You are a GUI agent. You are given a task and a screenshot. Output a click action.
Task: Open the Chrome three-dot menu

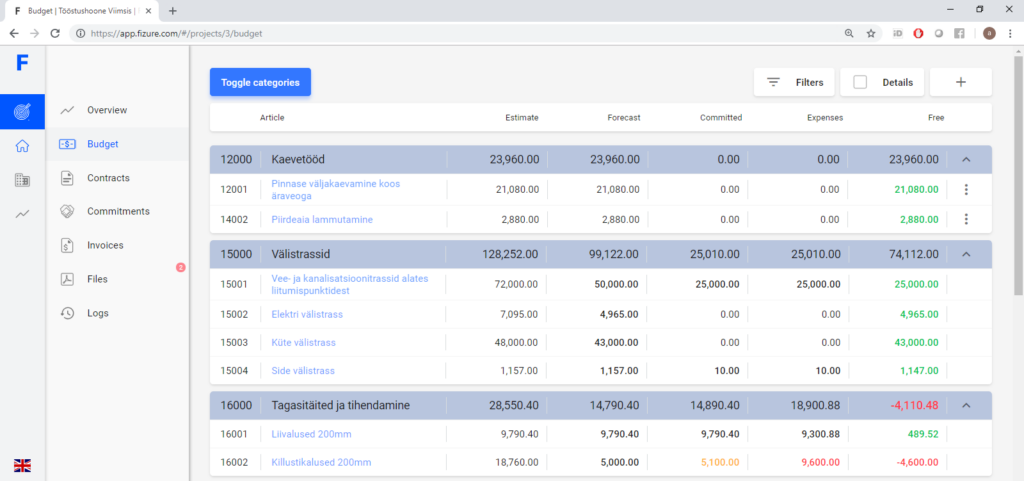click(1010, 33)
